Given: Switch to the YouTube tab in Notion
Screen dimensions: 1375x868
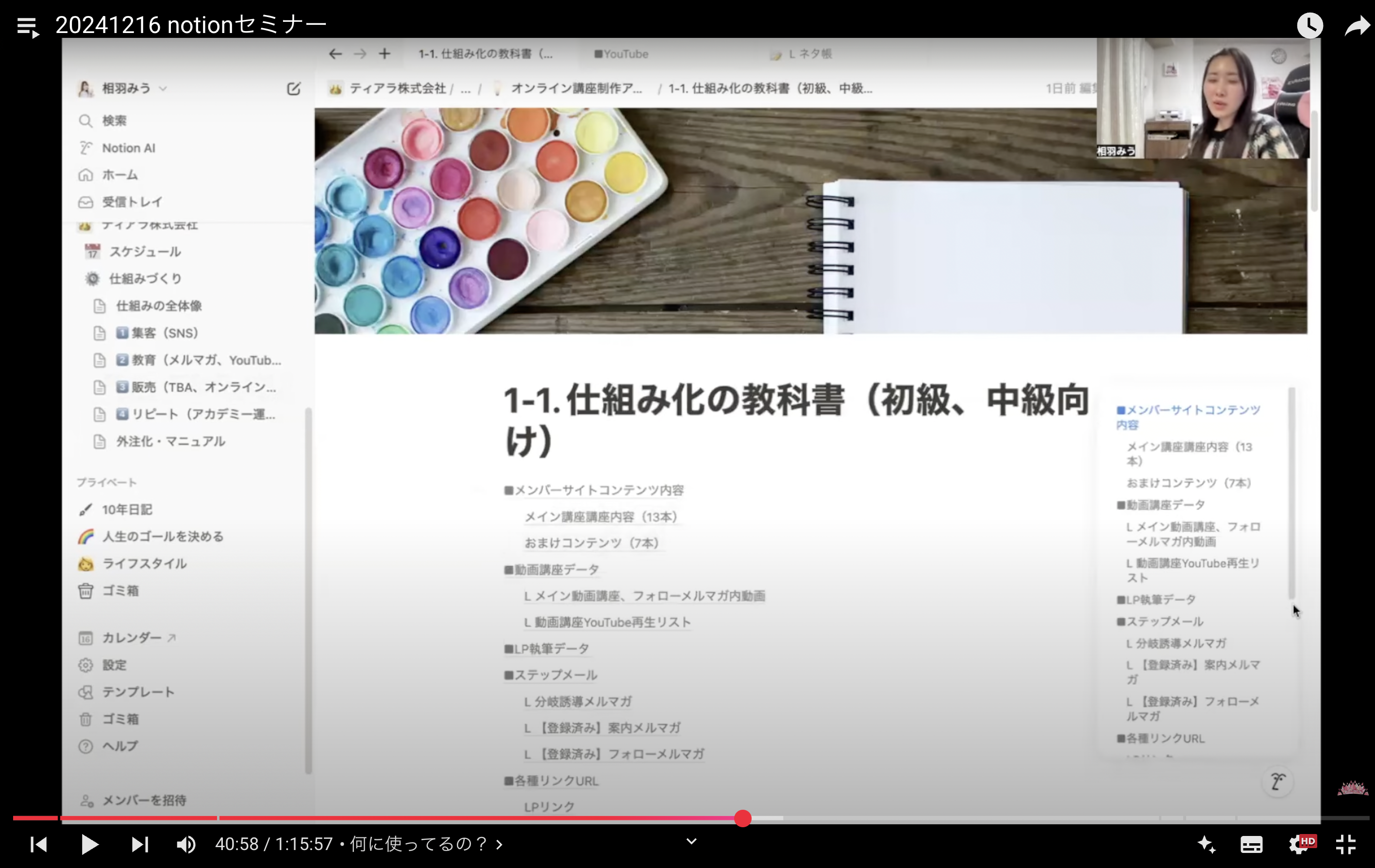Looking at the screenshot, I should (621, 54).
